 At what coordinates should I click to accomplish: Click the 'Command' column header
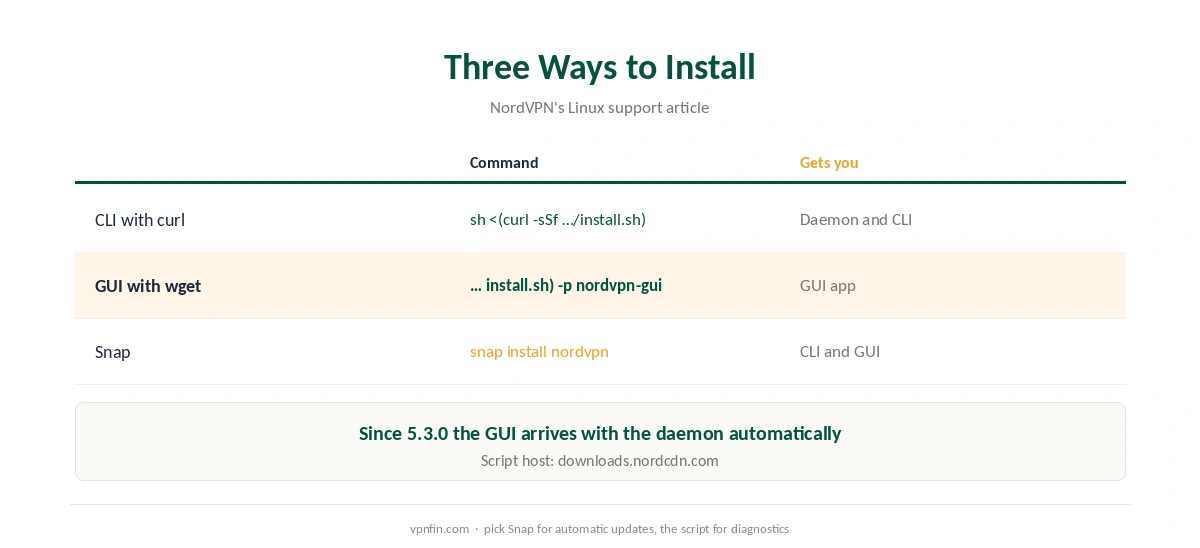click(x=504, y=163)
